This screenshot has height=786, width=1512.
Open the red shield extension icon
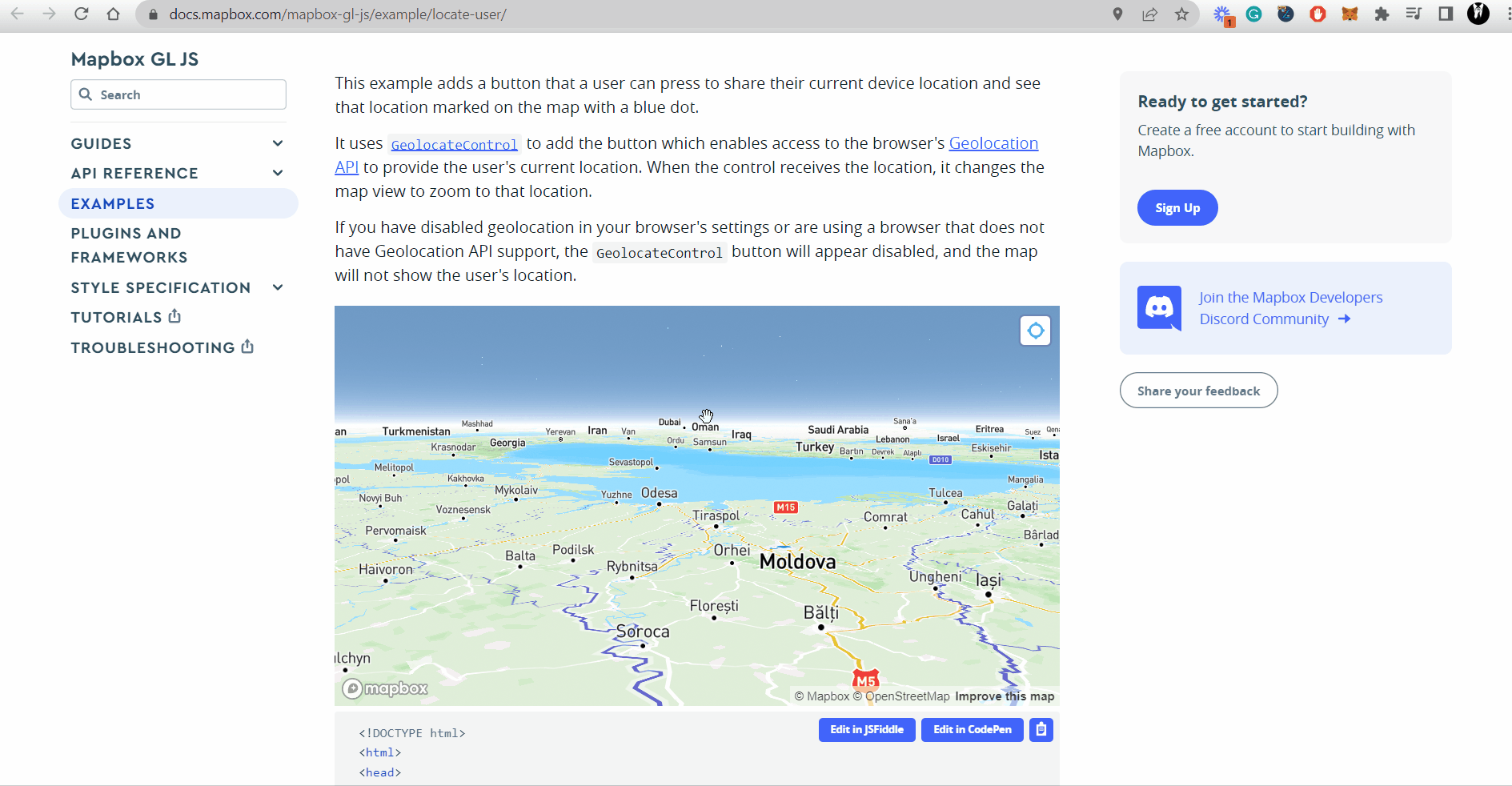1317,14
